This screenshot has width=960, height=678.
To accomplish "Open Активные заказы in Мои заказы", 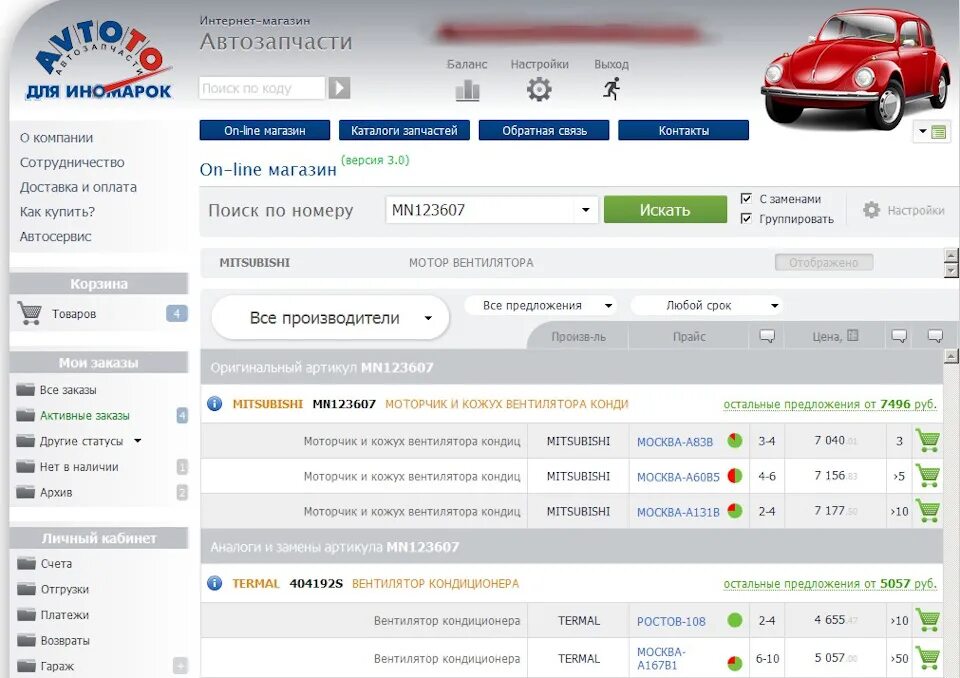I will click(84, 415).
